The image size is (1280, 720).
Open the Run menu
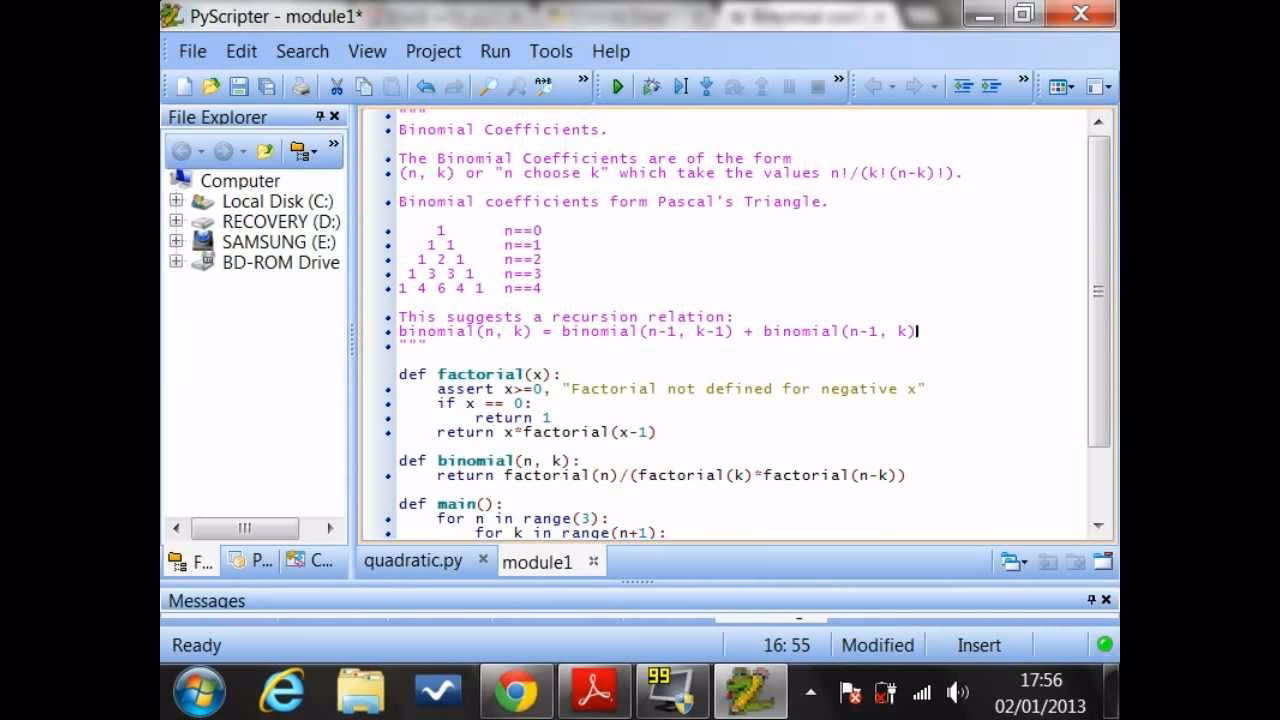coord(495,51)
